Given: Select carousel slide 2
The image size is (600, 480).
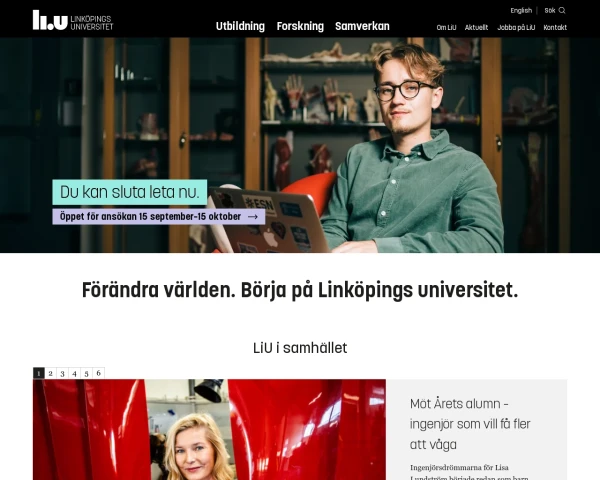Looking at the screenshot, I should 51,373.
